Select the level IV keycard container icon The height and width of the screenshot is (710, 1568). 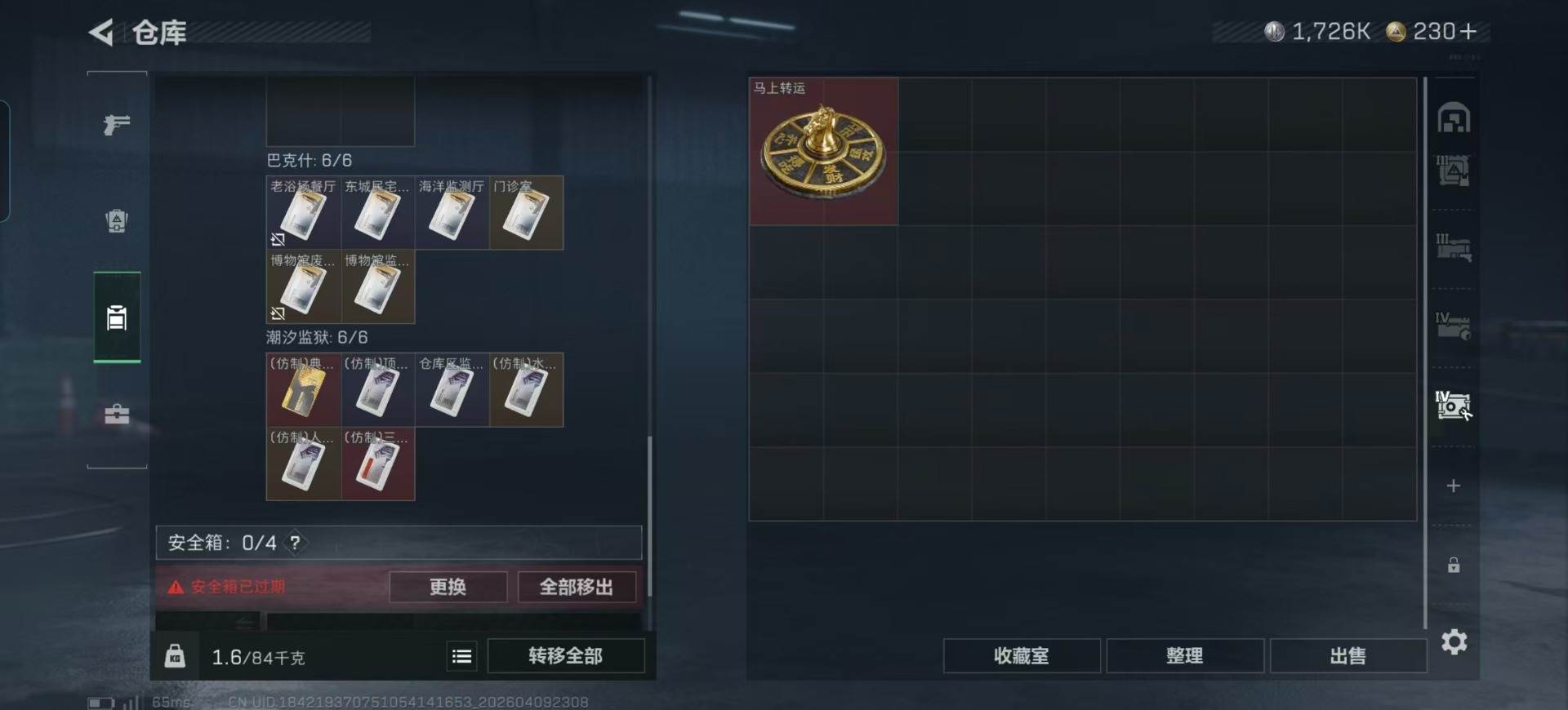coord(1454,406)
